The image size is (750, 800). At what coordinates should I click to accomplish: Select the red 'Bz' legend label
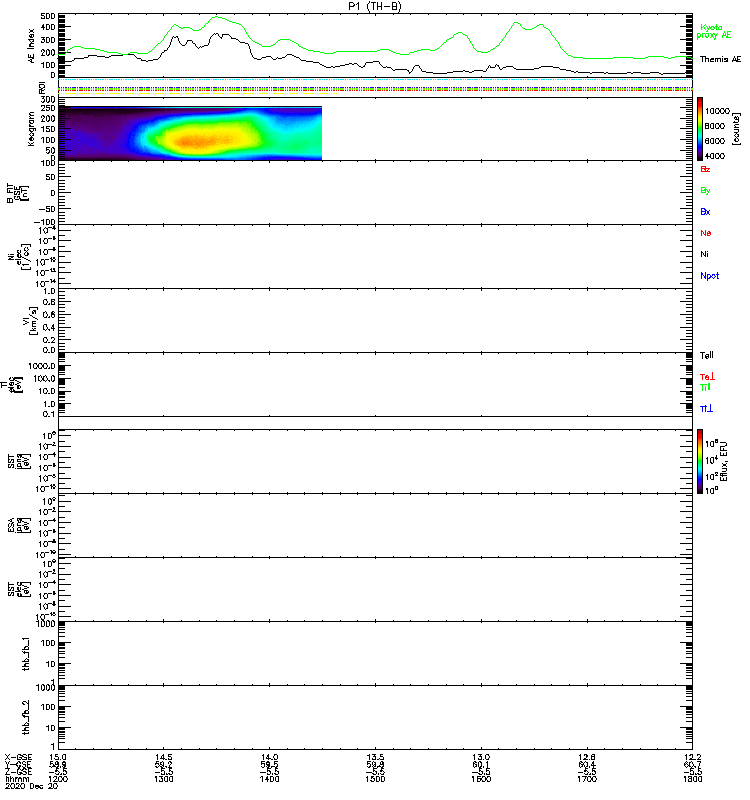click(x=705, y=169)
